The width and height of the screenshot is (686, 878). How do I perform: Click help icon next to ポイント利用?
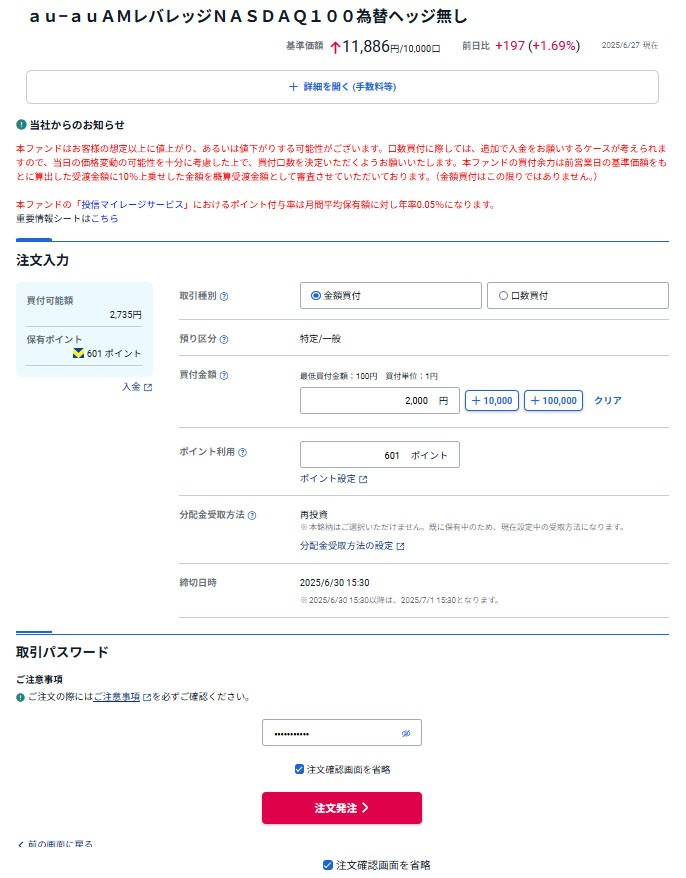(242, 452)
